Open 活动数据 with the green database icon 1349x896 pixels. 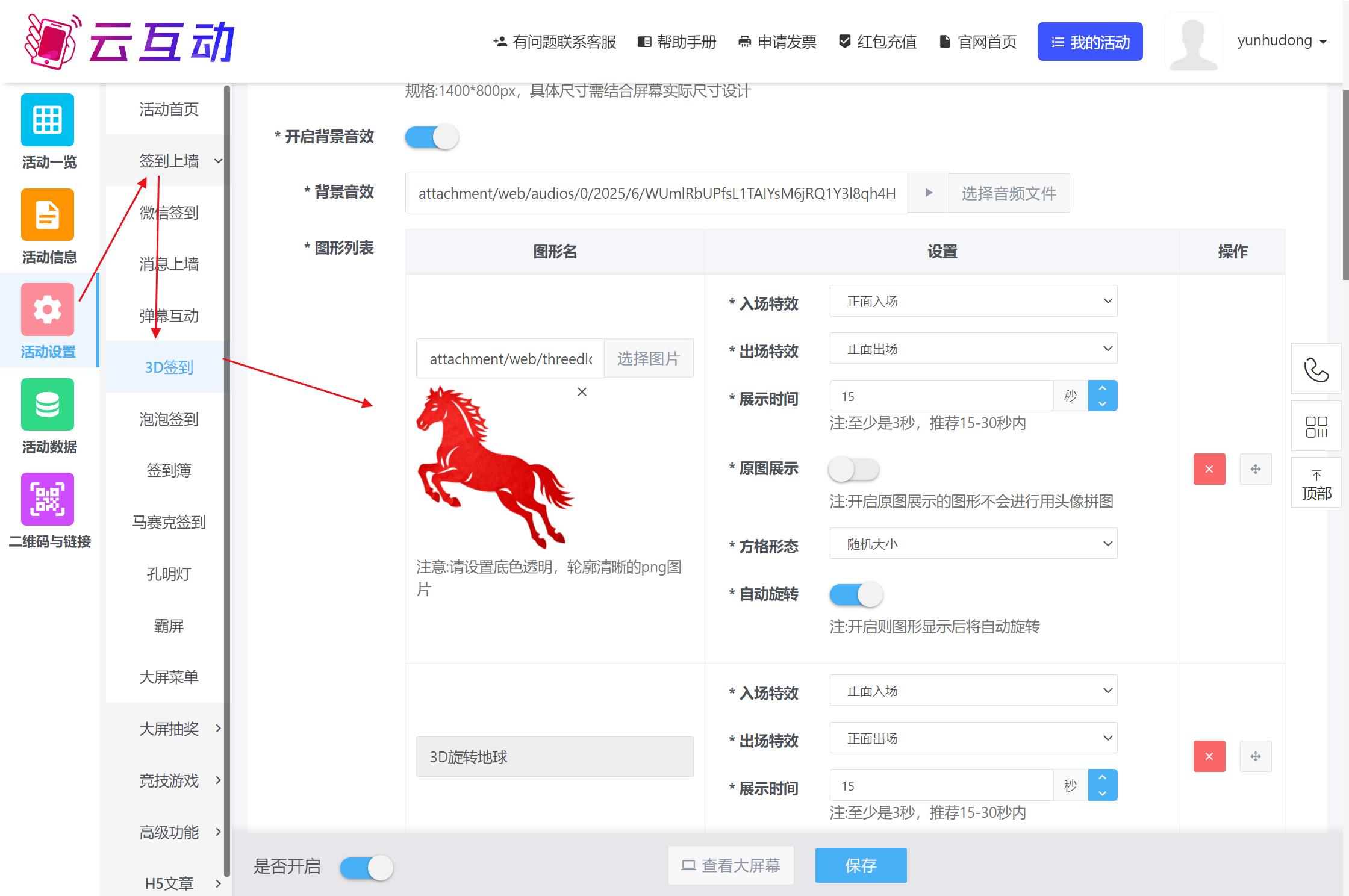click(48, 405)
